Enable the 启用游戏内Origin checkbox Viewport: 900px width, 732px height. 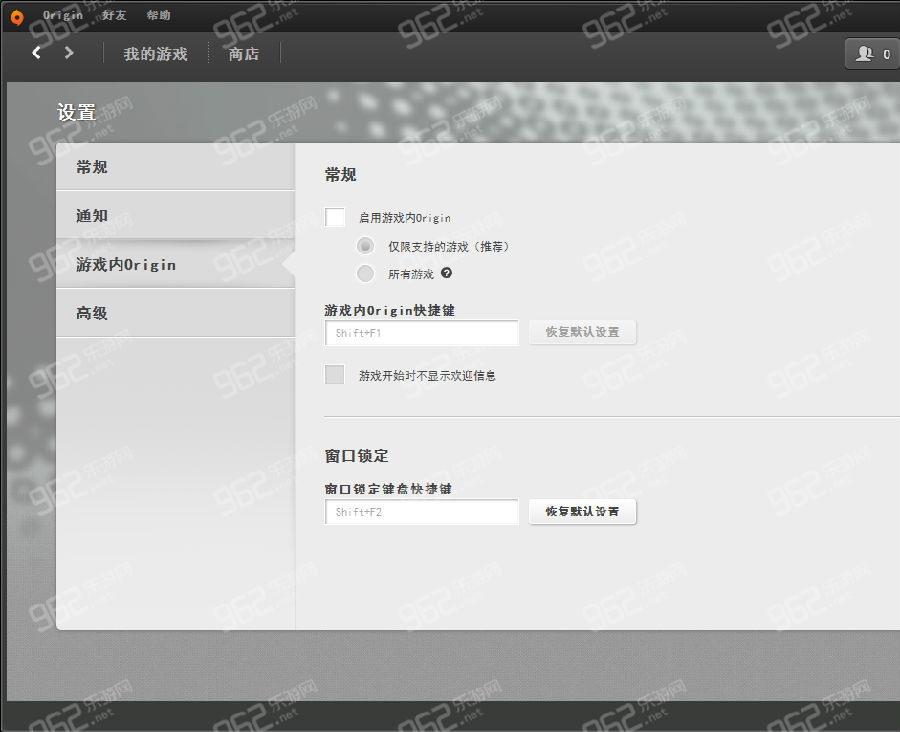tap(335, 217)
